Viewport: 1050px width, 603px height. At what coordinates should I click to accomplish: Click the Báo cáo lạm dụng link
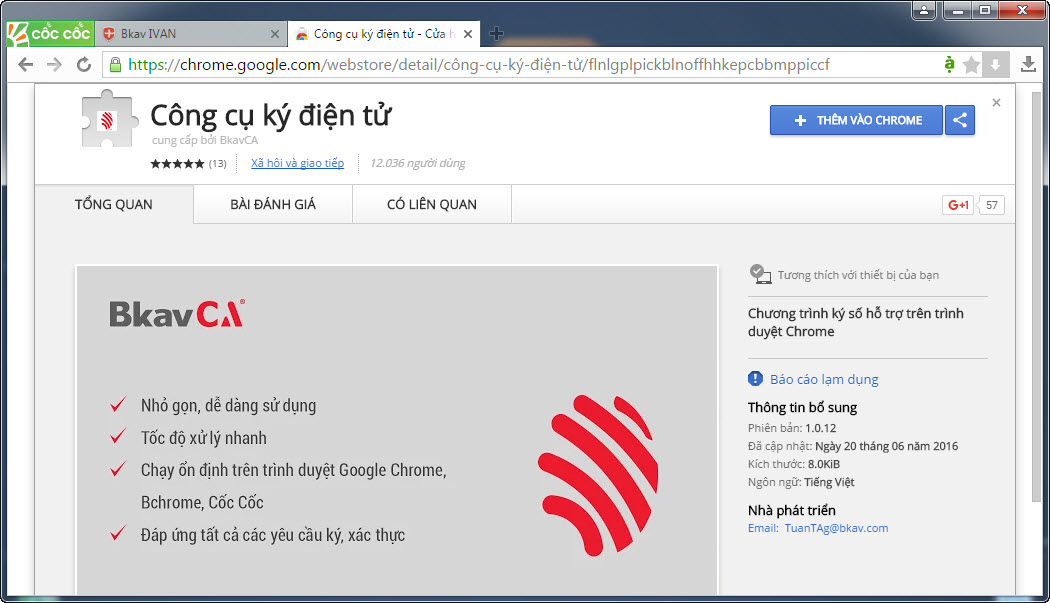pos(824,379)
